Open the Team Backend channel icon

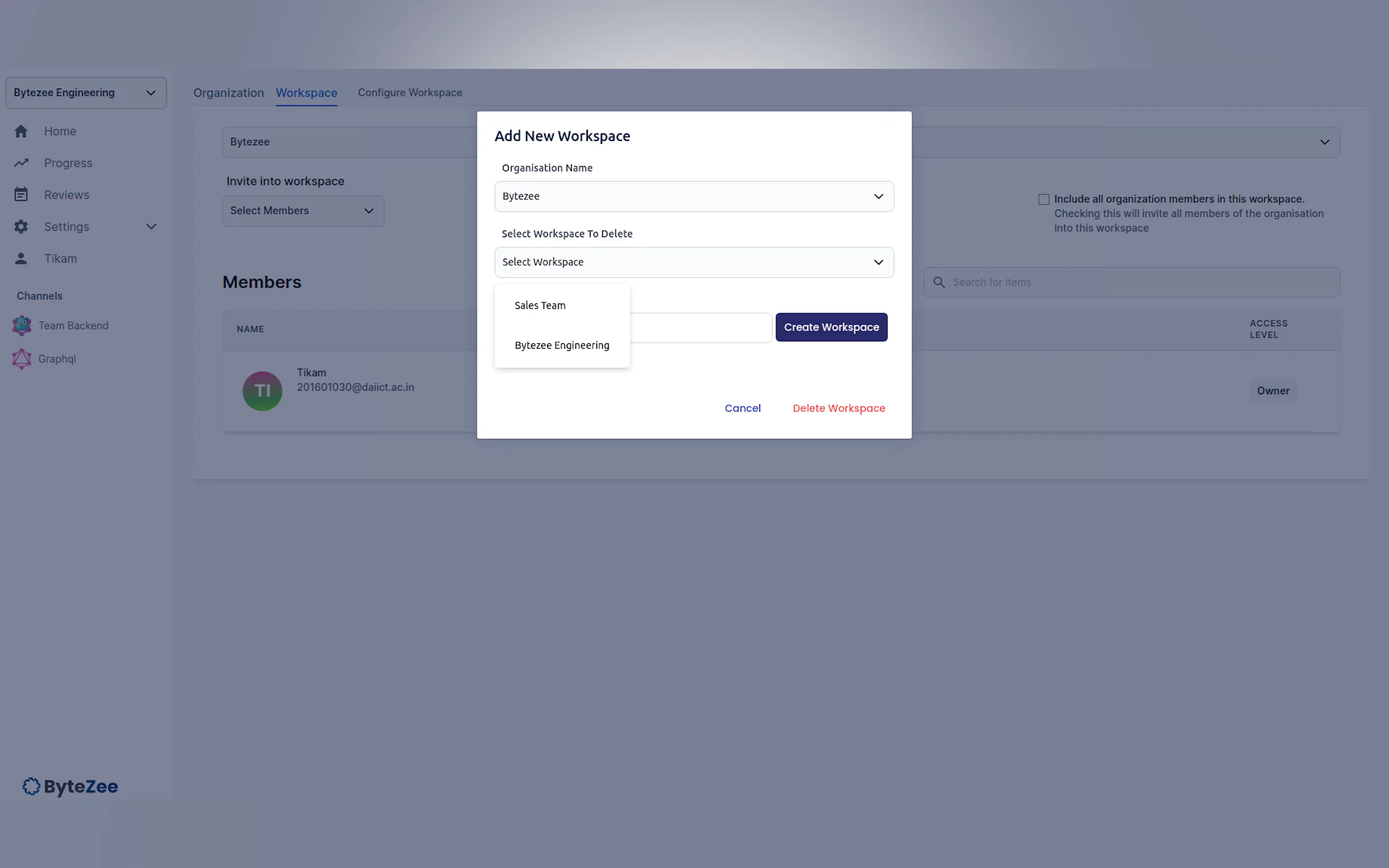(x=22, y=326)
